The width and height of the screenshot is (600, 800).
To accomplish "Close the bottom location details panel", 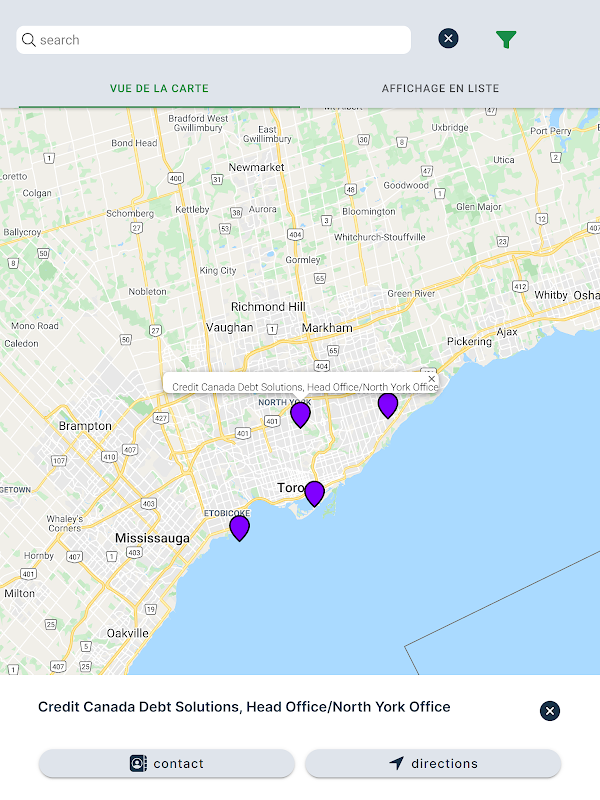I will click(549, 711).
